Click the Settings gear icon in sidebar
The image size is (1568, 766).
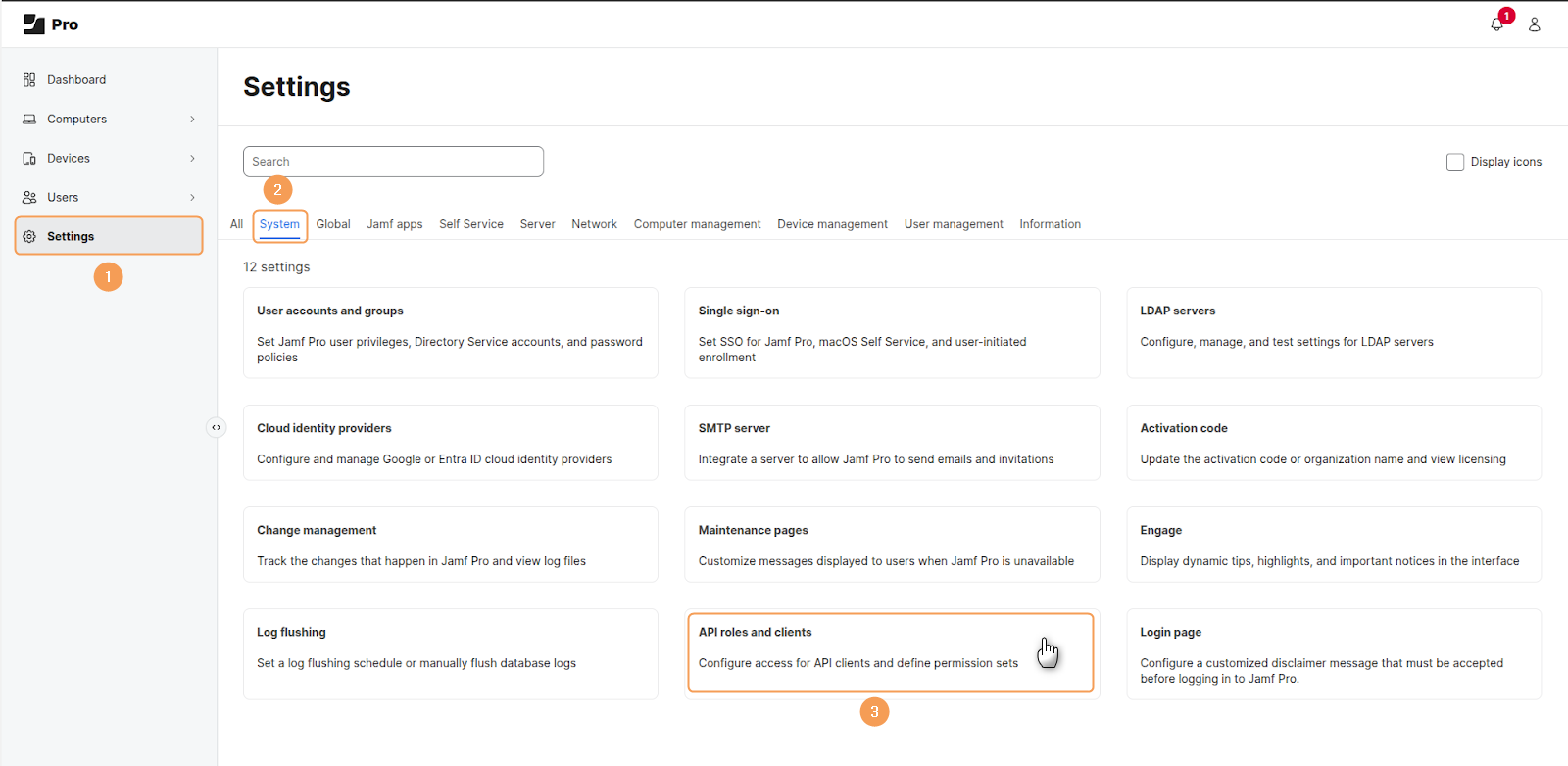(29, 237)
